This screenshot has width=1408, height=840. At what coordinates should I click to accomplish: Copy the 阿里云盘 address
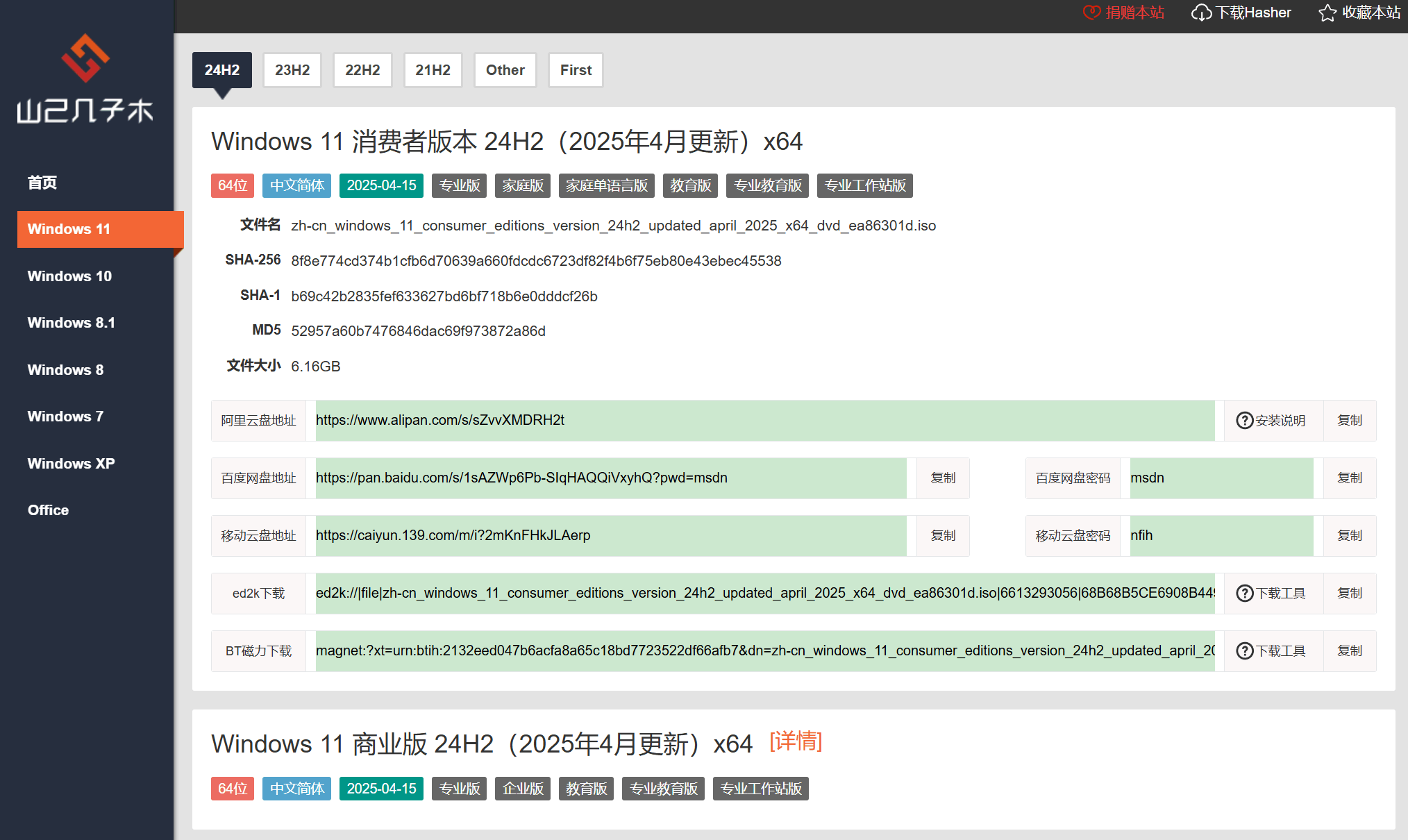coord(1350,420)
